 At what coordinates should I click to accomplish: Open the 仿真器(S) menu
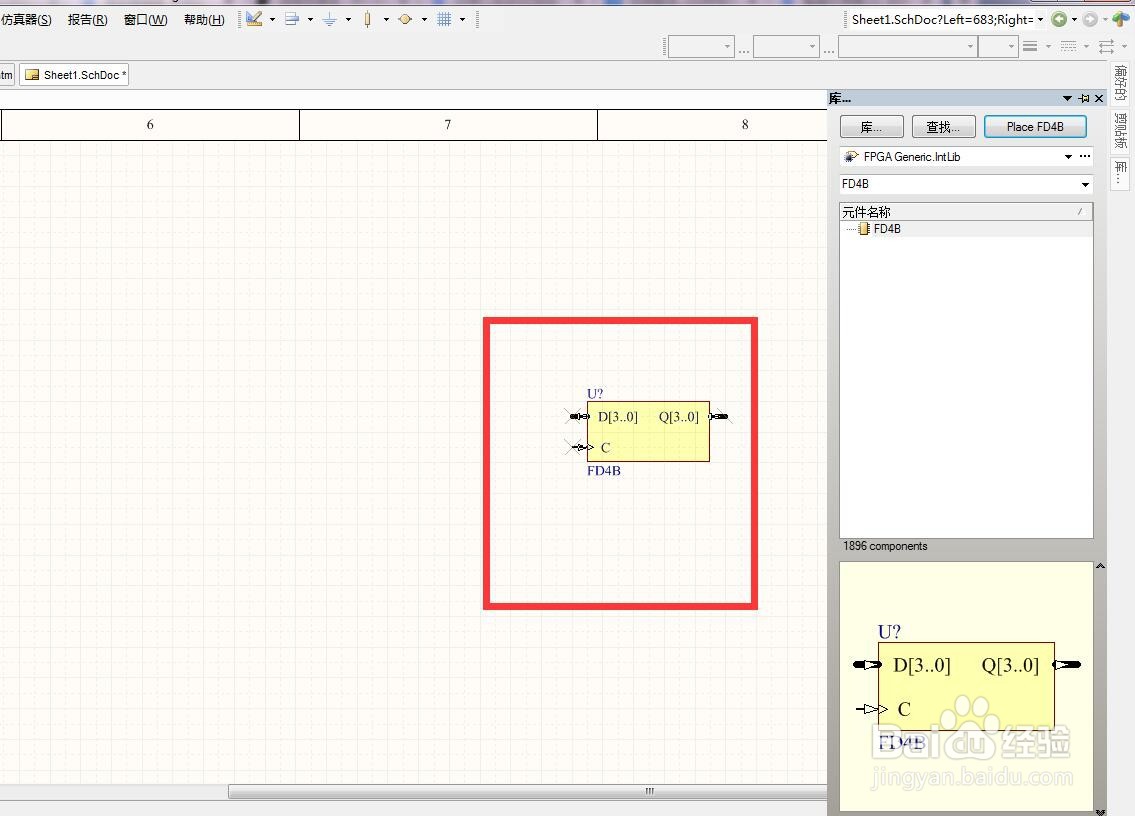click(x=26, y=20)
